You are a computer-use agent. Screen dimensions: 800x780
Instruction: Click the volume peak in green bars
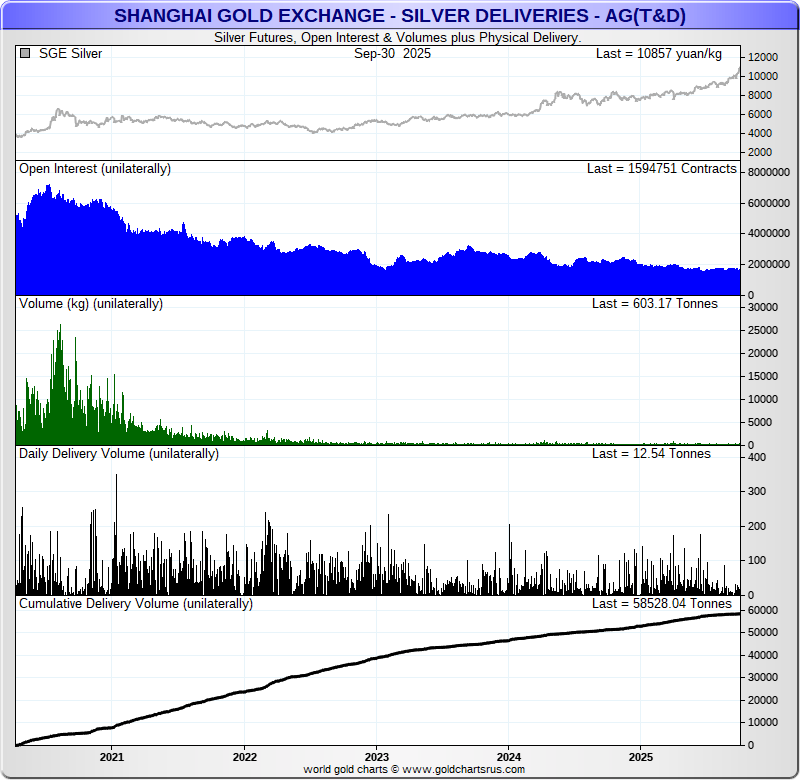pos(60,326)
